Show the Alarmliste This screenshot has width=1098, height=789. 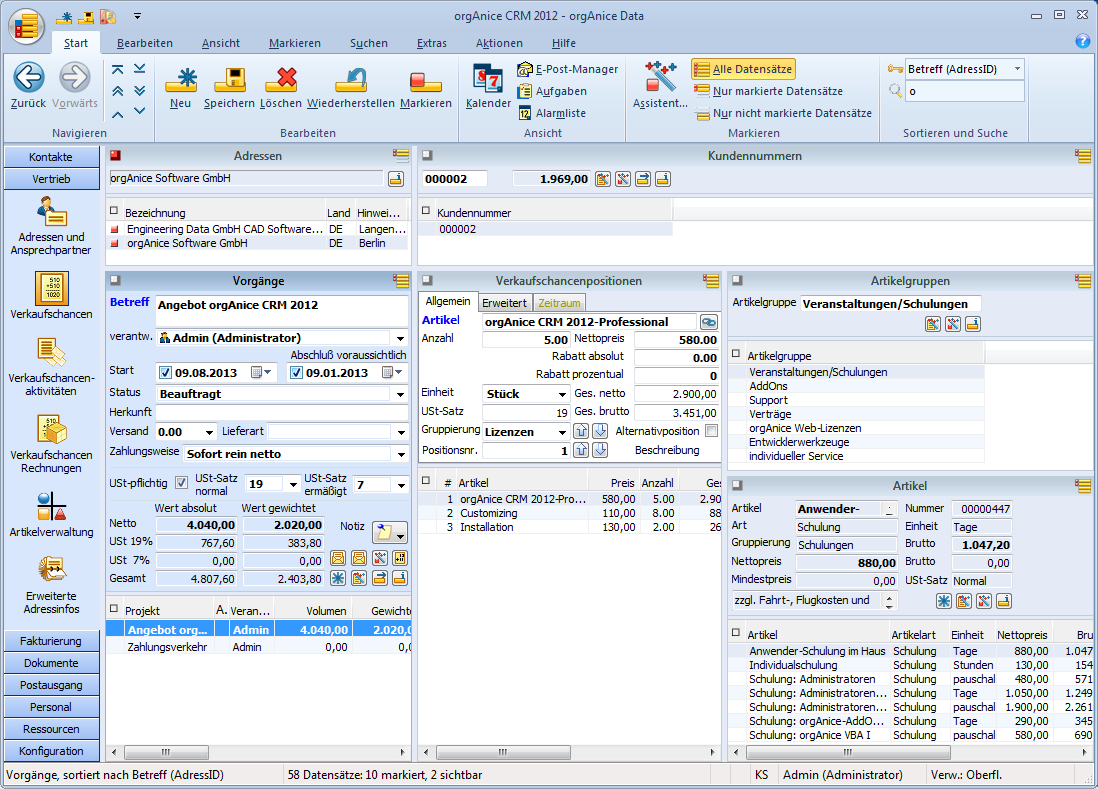(x=551, y=113)
